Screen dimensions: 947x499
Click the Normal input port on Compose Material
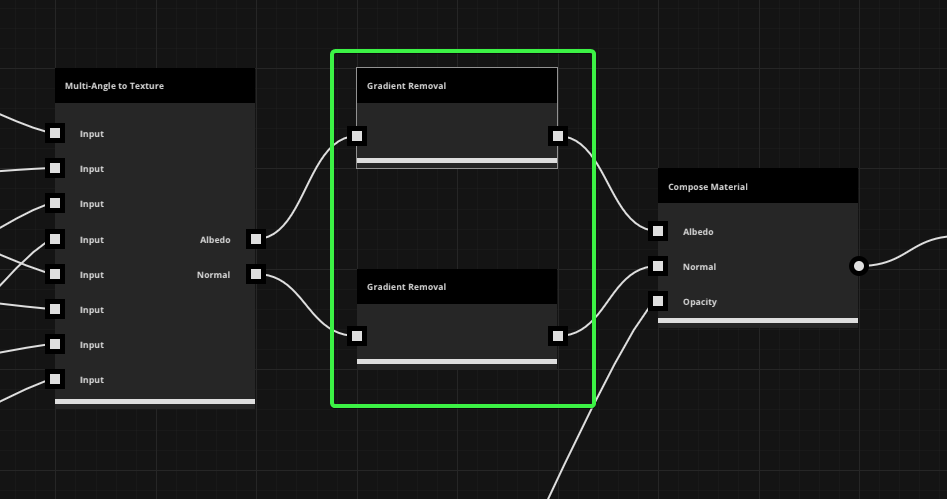[658, 266]
